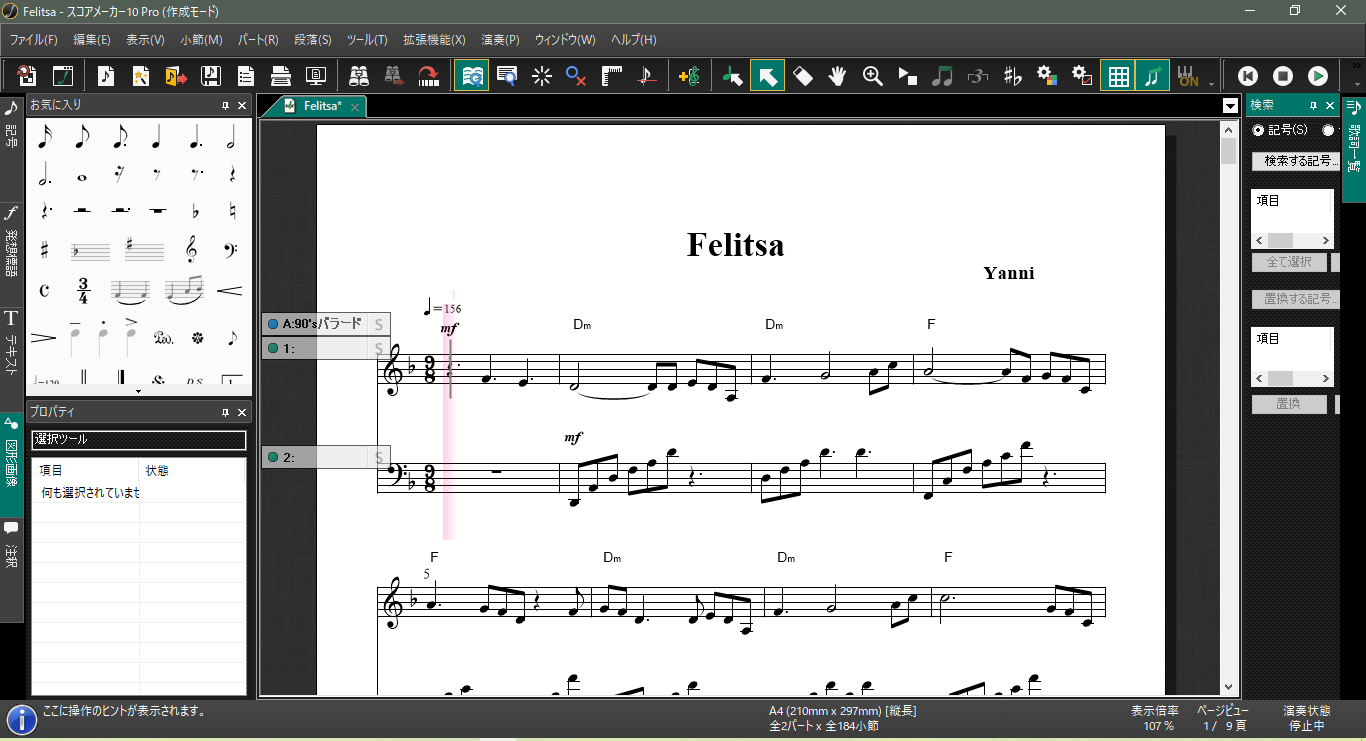Select the eraser tool

click(803, 76)
